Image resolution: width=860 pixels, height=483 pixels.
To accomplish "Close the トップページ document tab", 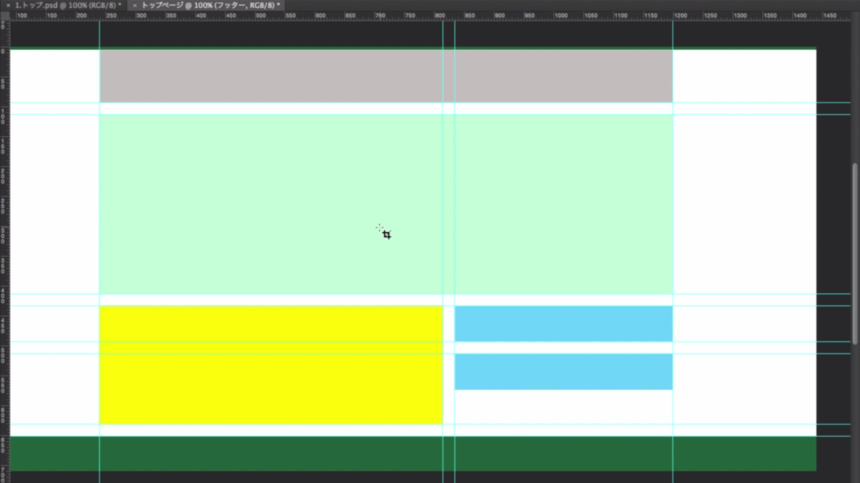I will coord(134,5).
